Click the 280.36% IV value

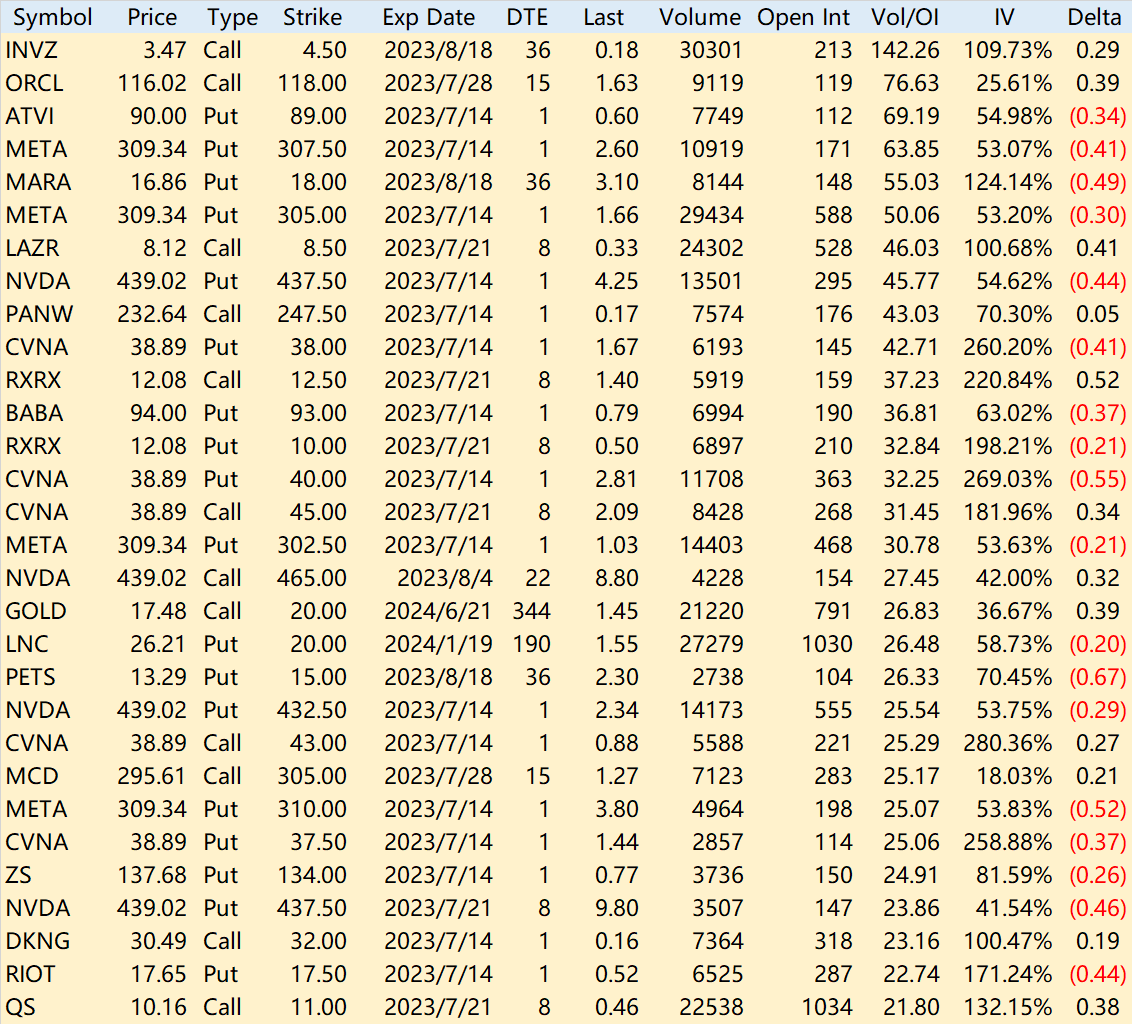pos(1008,743)
